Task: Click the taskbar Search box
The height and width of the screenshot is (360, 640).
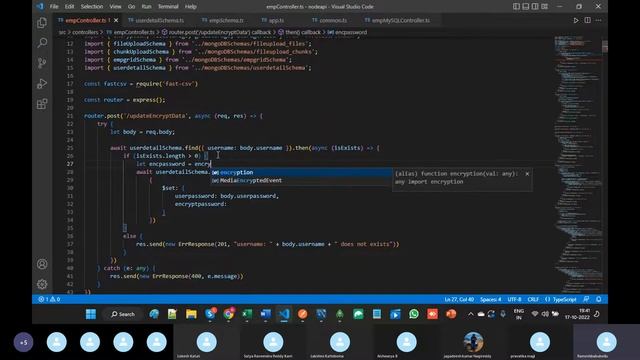Action: pos(123,314)
